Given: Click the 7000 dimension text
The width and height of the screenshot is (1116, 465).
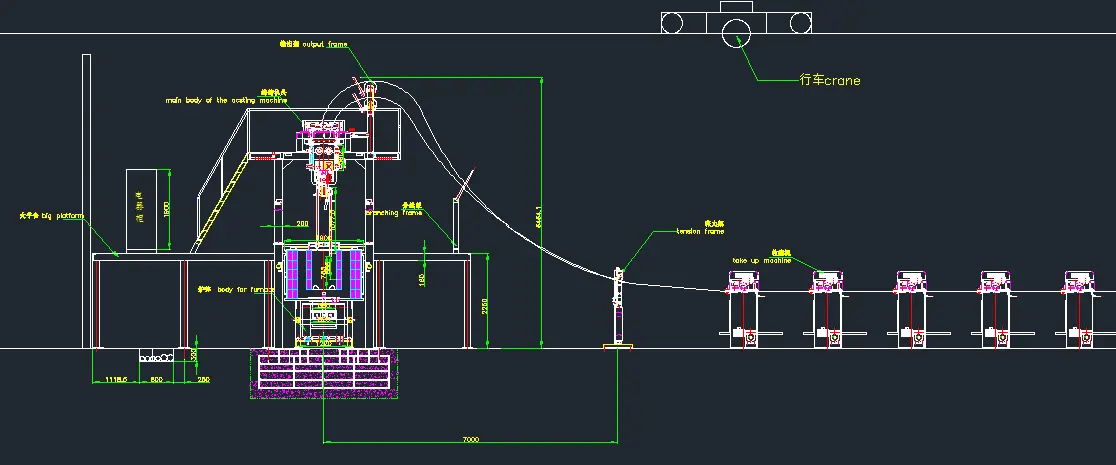Looking at the screenshot, I should (472, 439).
